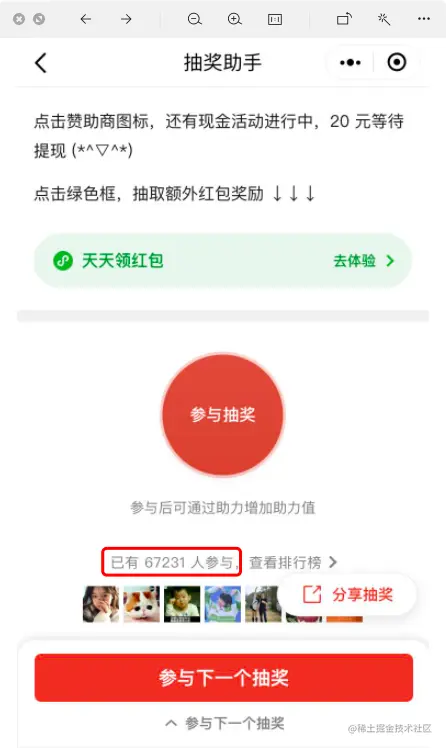The width and height of the screenshot is (446, 748).
Task: Zoom out with the minus magnifier icon
Action: click(x=195, y=19)
